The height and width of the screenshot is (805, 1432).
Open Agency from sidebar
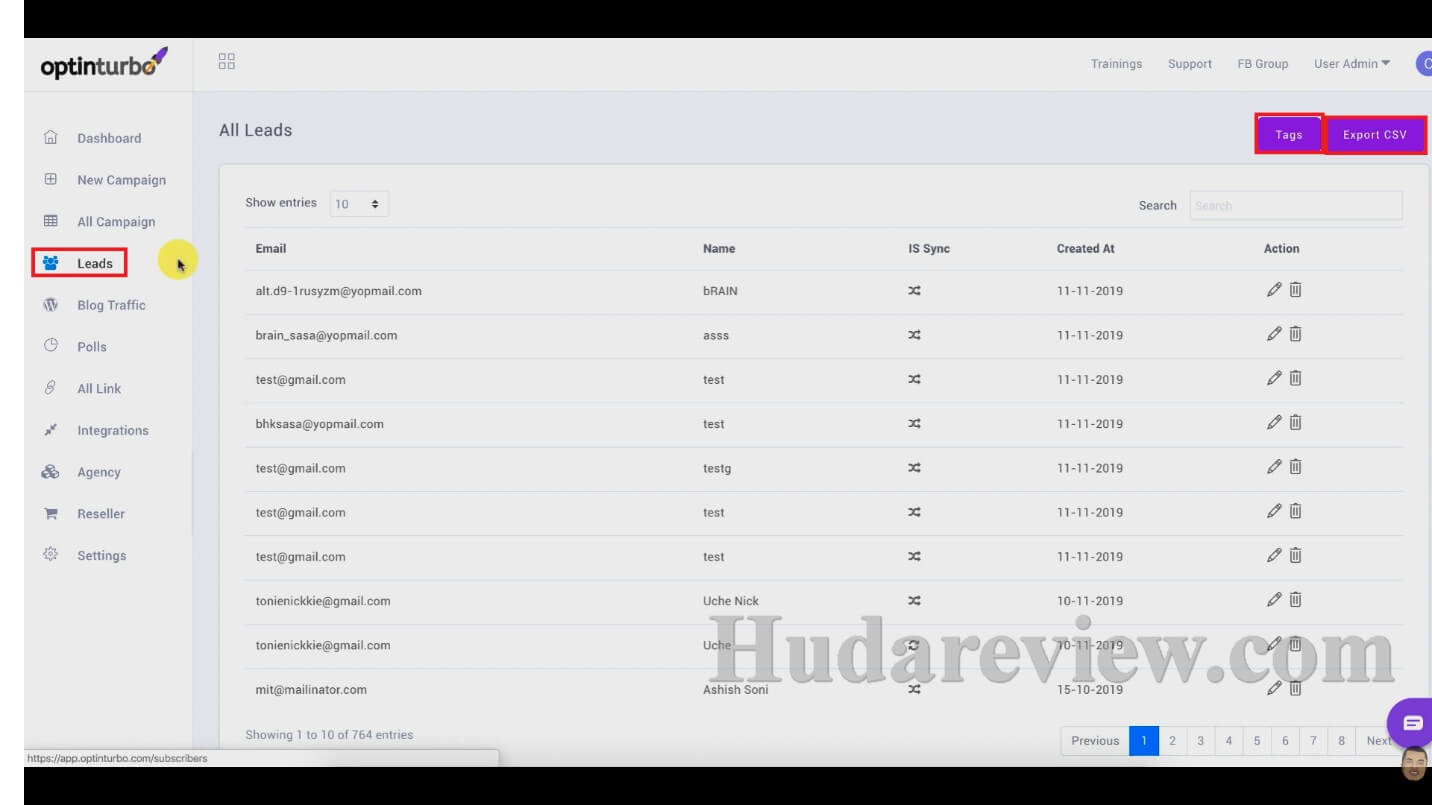coord(99,472)
